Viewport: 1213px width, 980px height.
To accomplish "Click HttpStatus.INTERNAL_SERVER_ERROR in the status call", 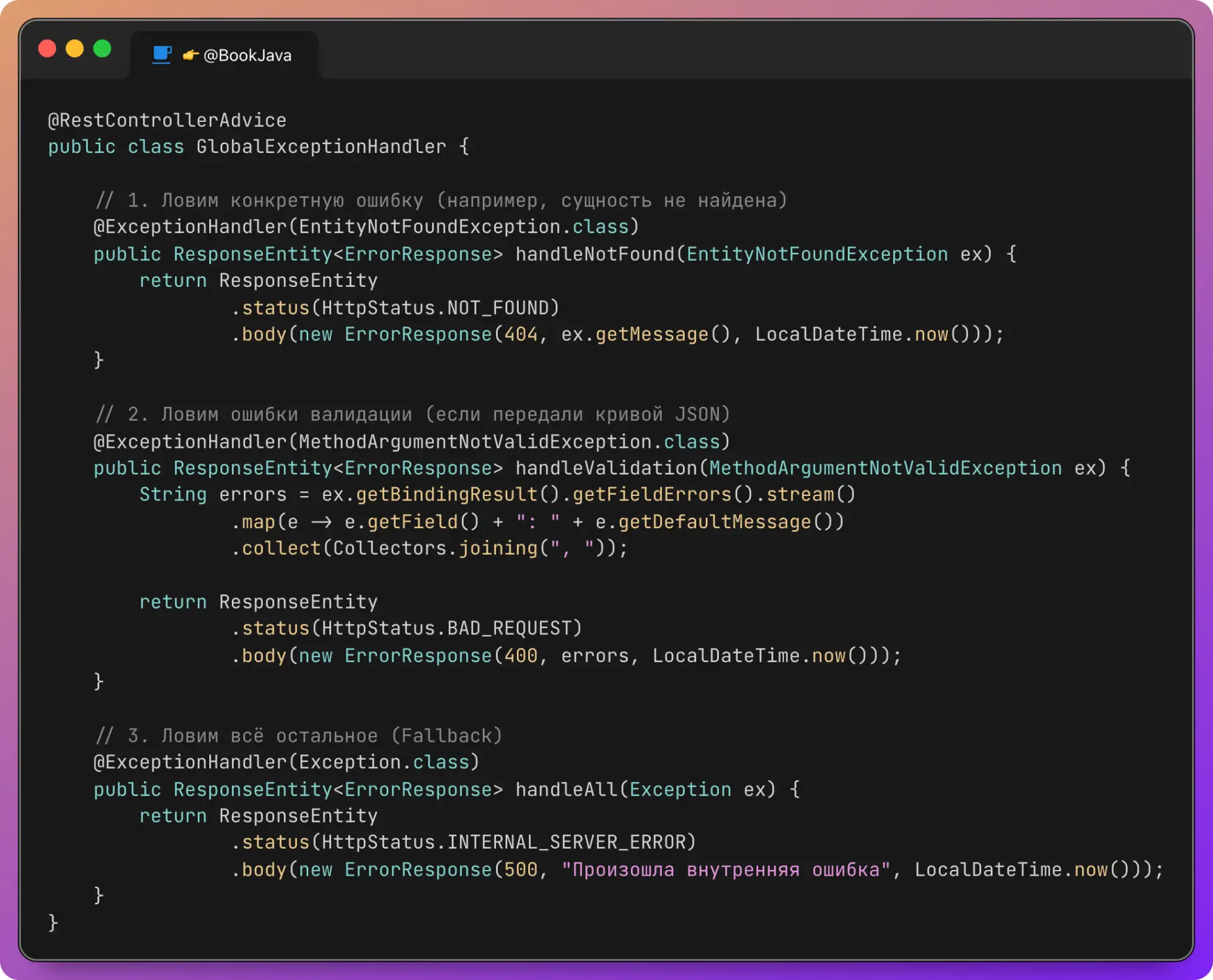I will click(504, 842).
